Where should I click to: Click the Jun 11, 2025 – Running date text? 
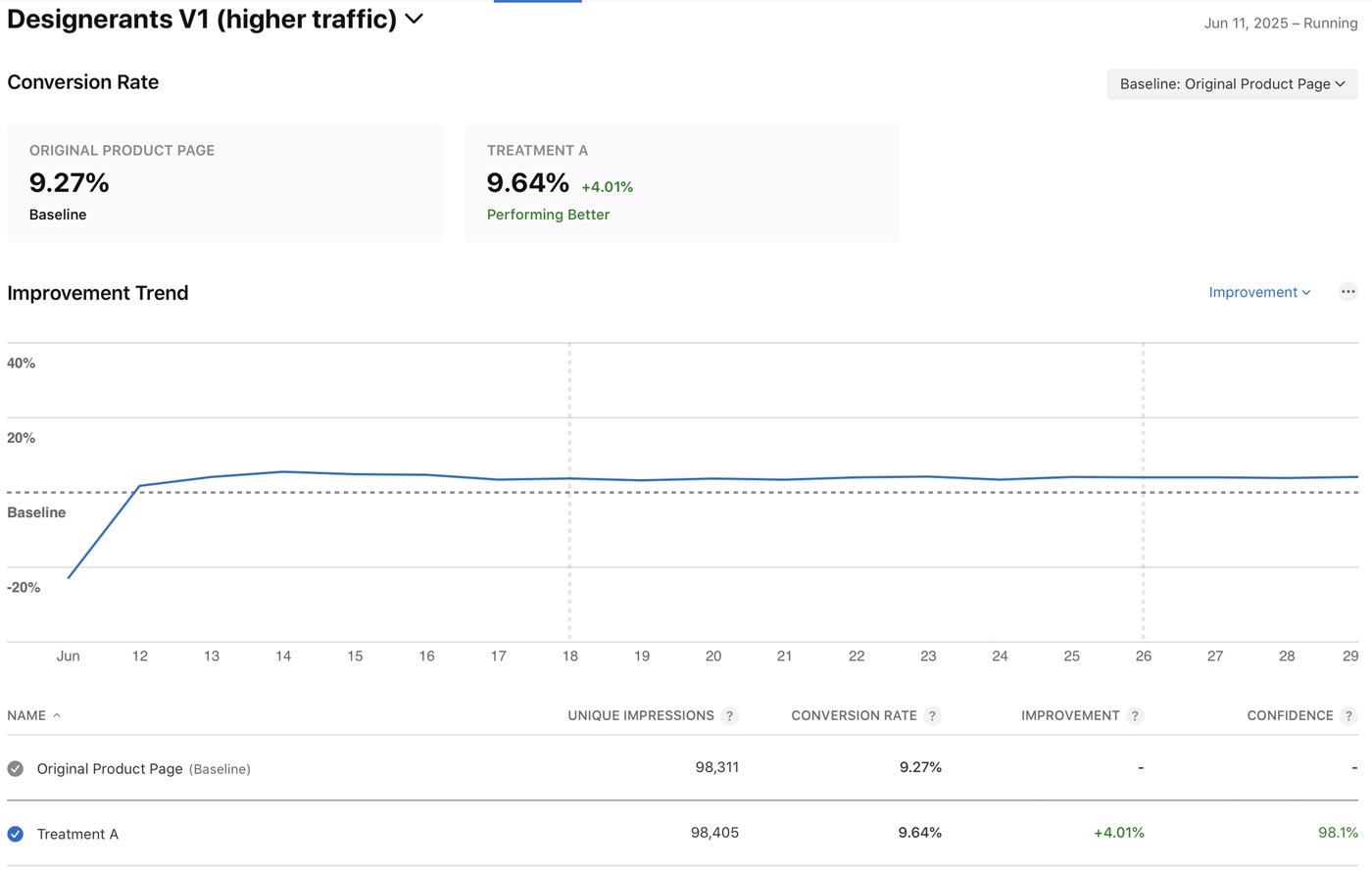pos(1281,24)
